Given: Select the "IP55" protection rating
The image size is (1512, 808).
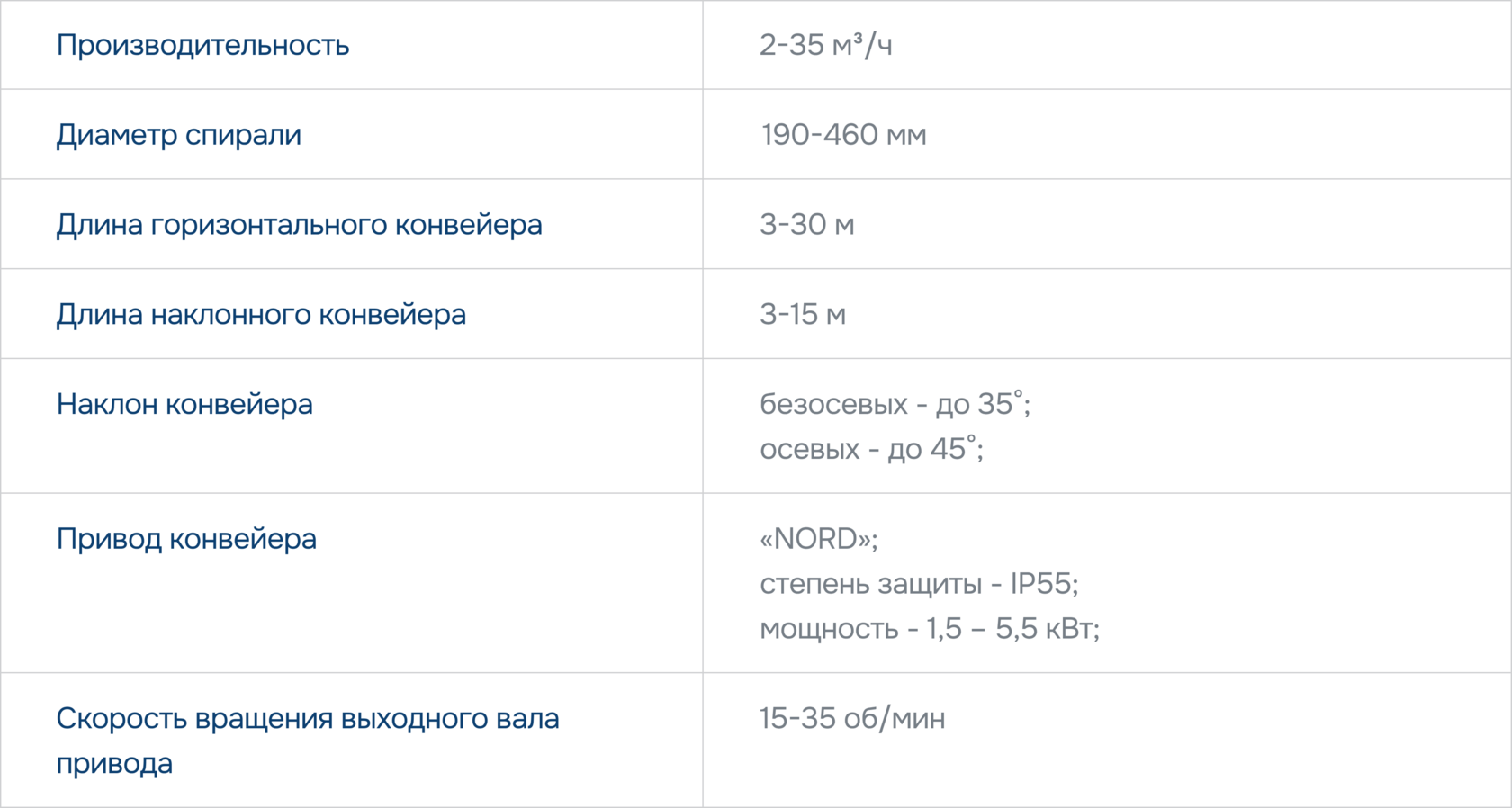Looking at the screenshot, I should tap(1041, 584).
